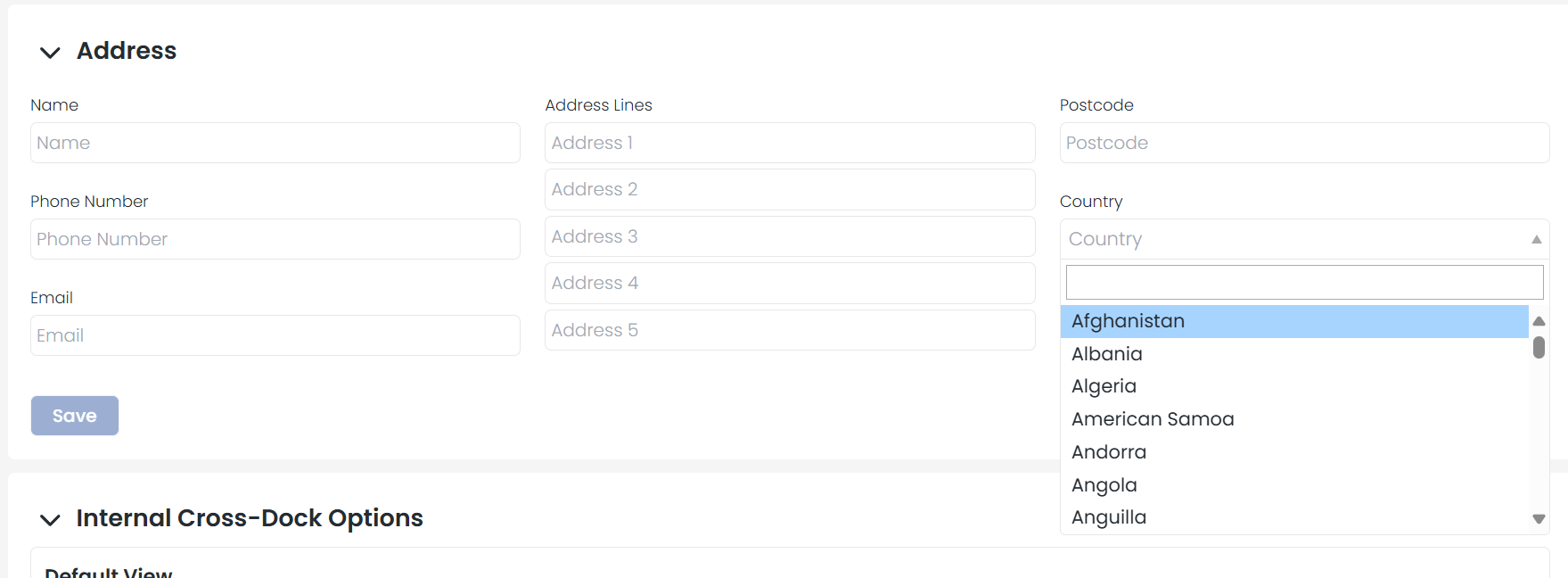The width and height of the screenshot is (1568, 578).
Task: Focus the Address 1 field
Action: tap(790, 143)
